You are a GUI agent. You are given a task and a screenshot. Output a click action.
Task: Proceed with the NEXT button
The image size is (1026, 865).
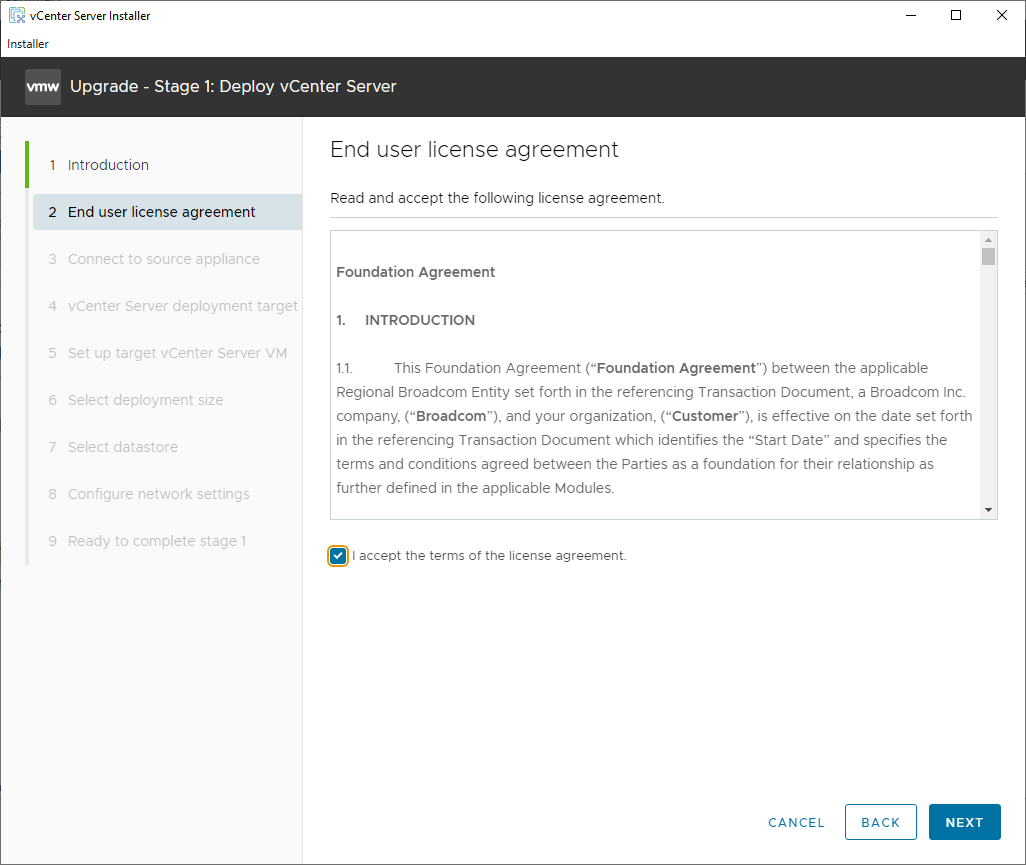pyautogui.click(x=964, y=822)
